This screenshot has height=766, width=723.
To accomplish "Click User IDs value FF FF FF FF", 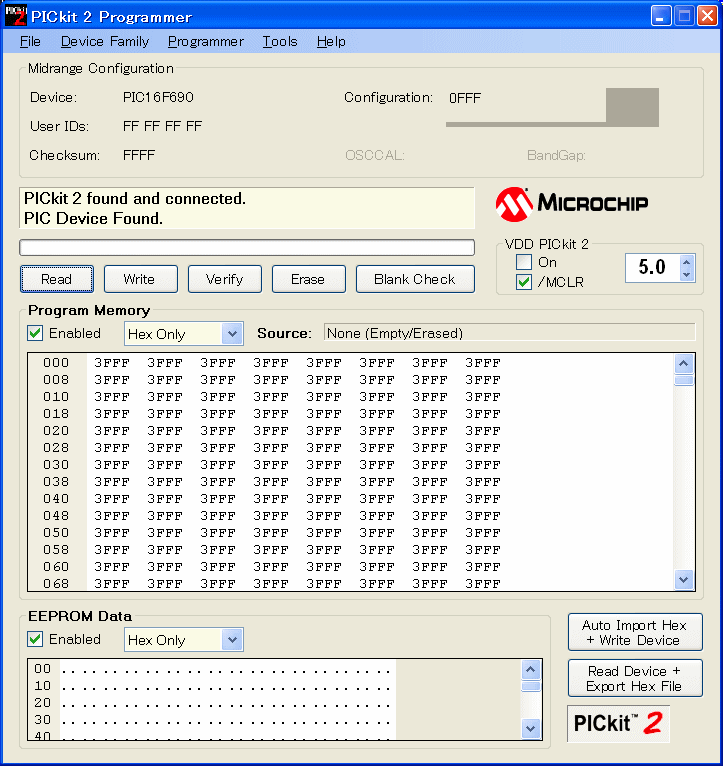I will [x=162, y=127].
